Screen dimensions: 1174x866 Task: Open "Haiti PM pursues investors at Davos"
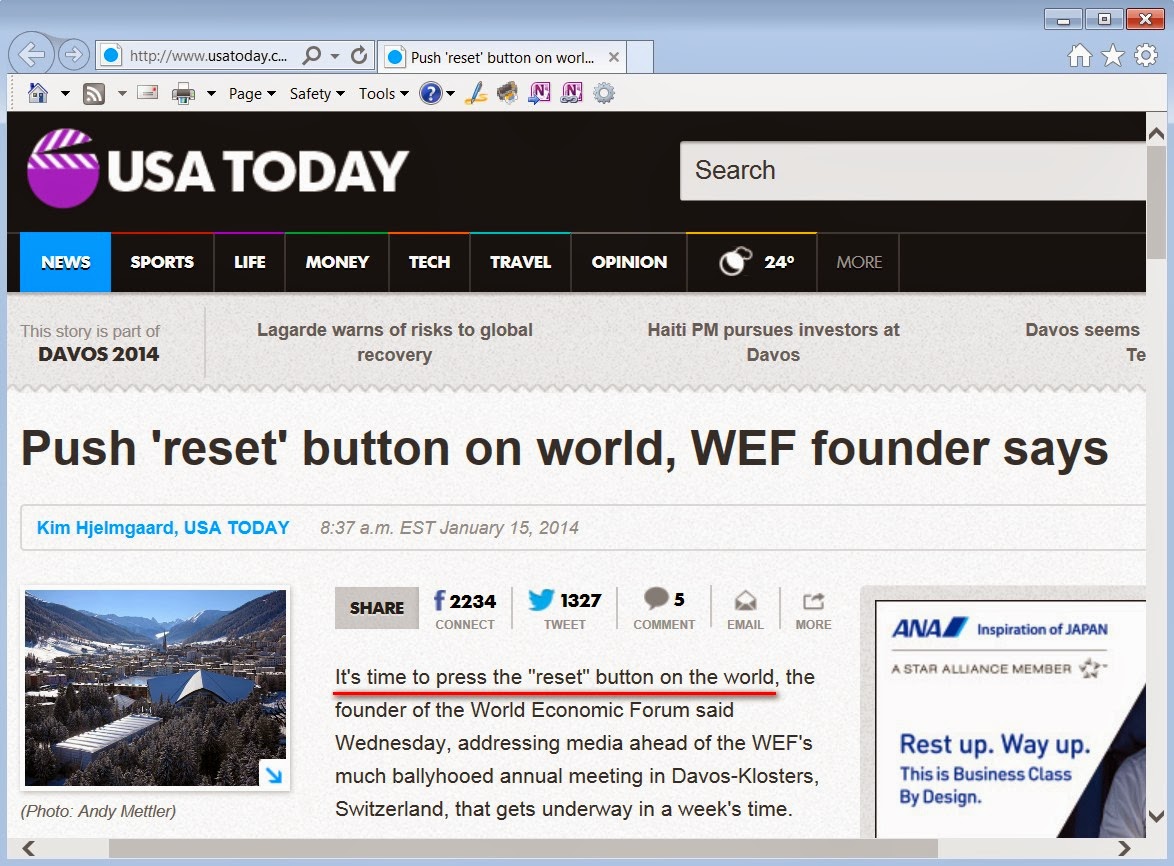[773, 342]
